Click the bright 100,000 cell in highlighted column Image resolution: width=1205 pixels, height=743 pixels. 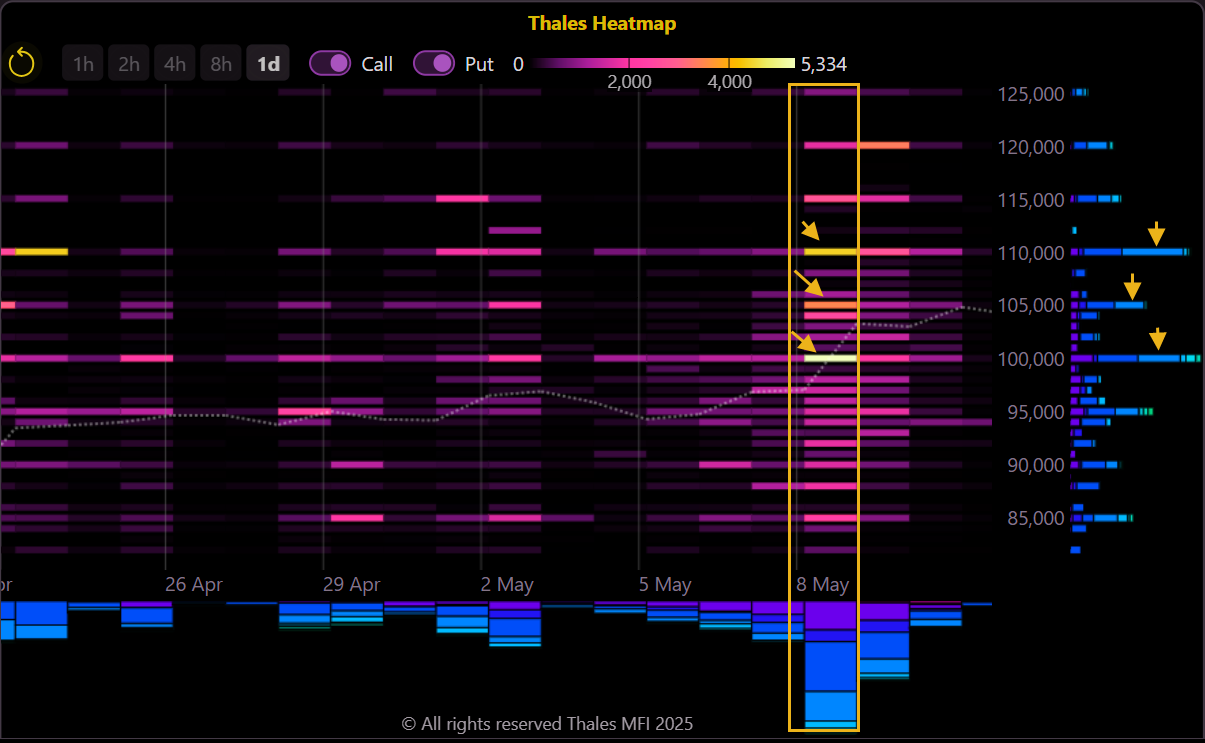click(831, 357)
